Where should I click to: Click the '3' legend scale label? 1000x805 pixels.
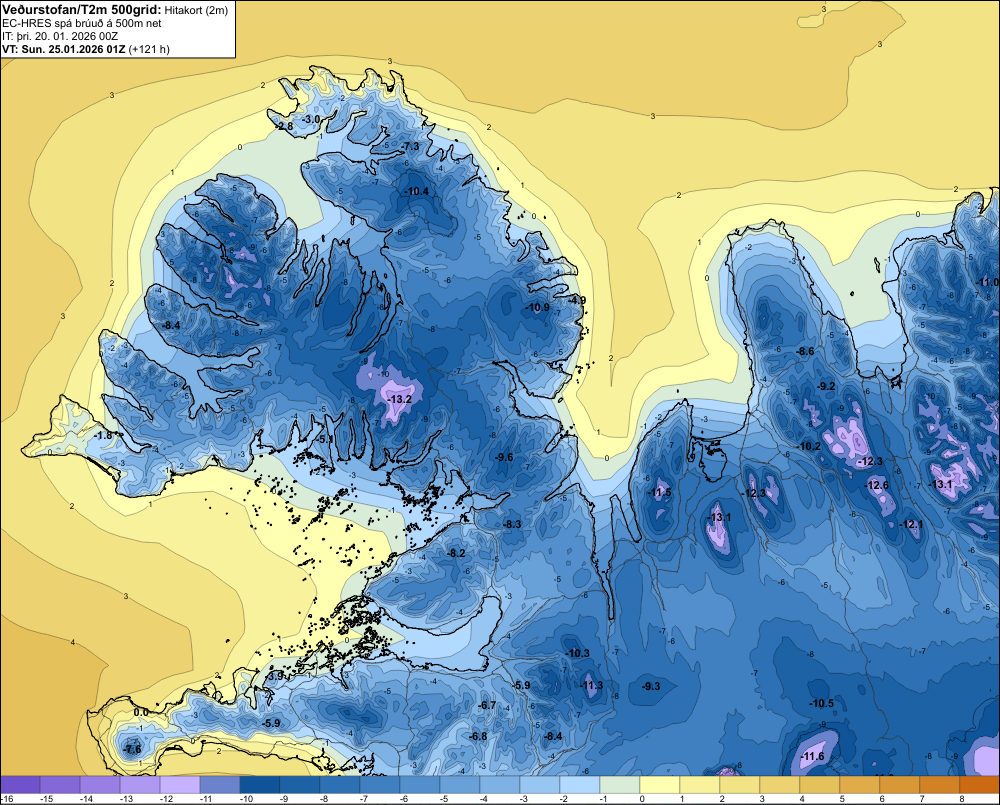(x=761, y=799)
